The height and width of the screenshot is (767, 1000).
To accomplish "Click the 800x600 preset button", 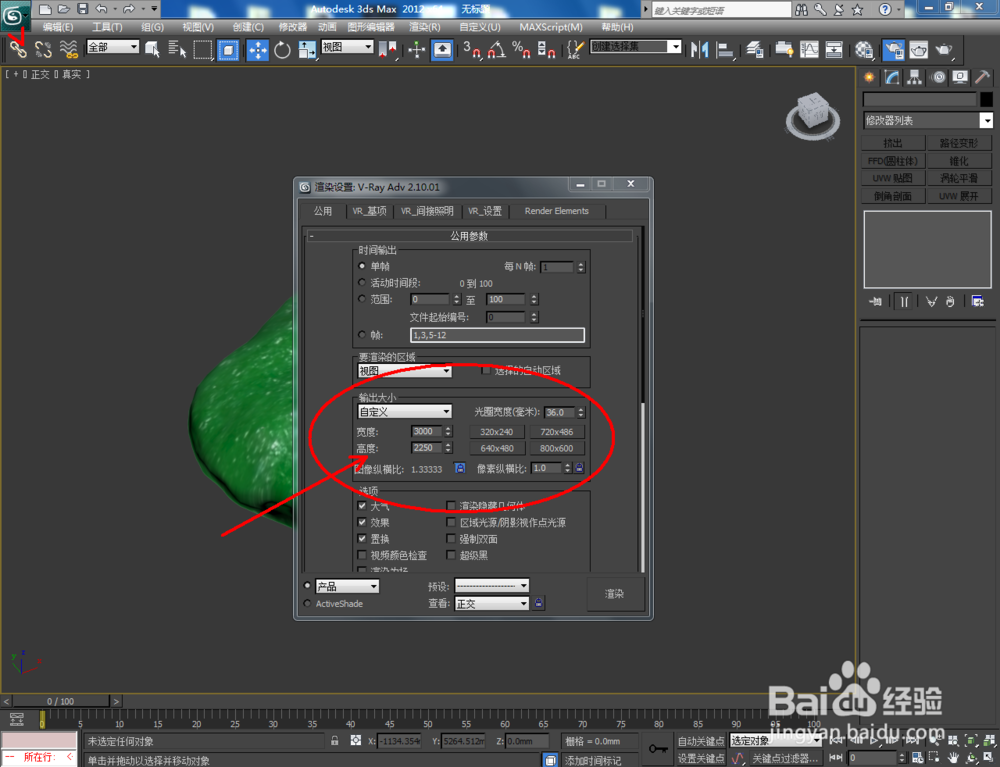I will click(556, 448).
